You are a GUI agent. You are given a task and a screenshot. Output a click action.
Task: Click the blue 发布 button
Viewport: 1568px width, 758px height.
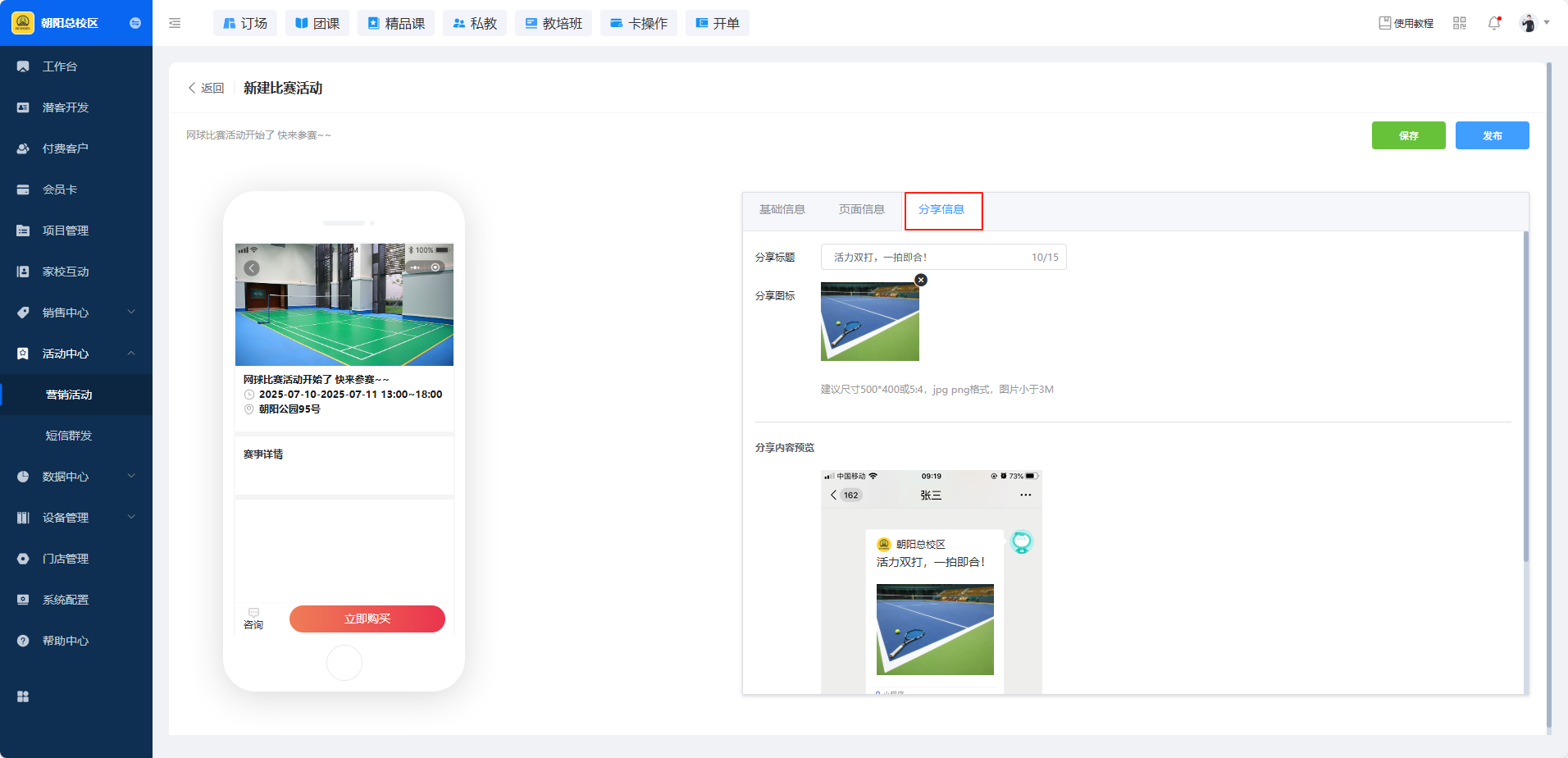pos(1492,135)
